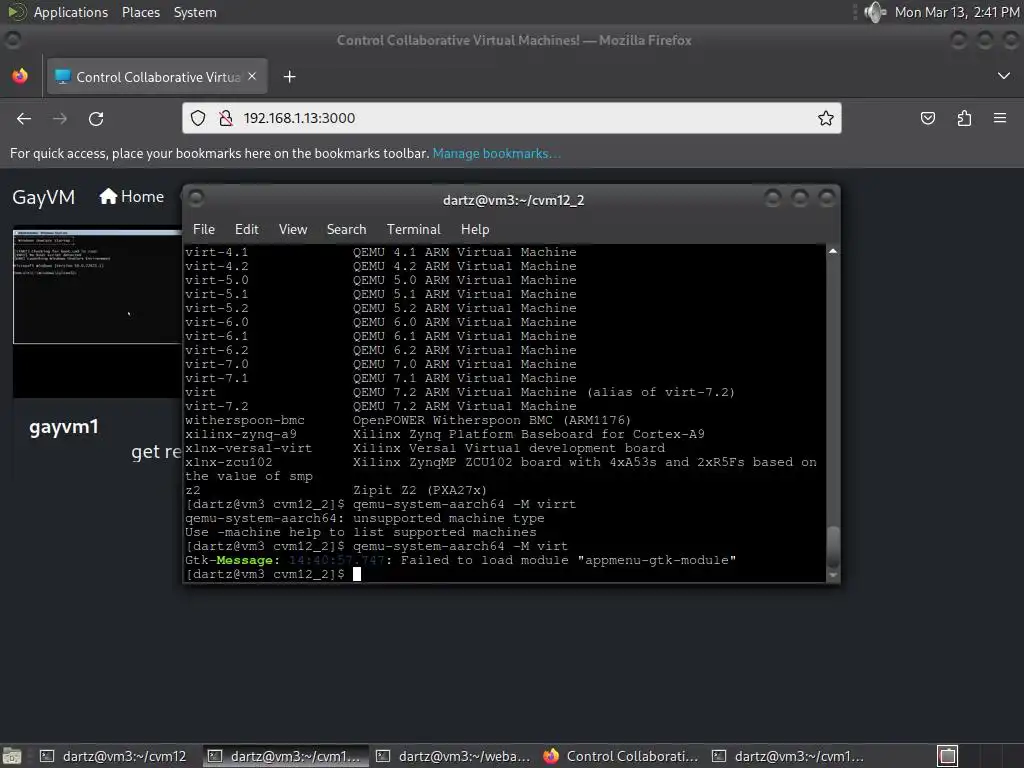Viewport: 1024px width, 768px height.
Task: Go back with the browser back arrow
Action: pos(24,118)
